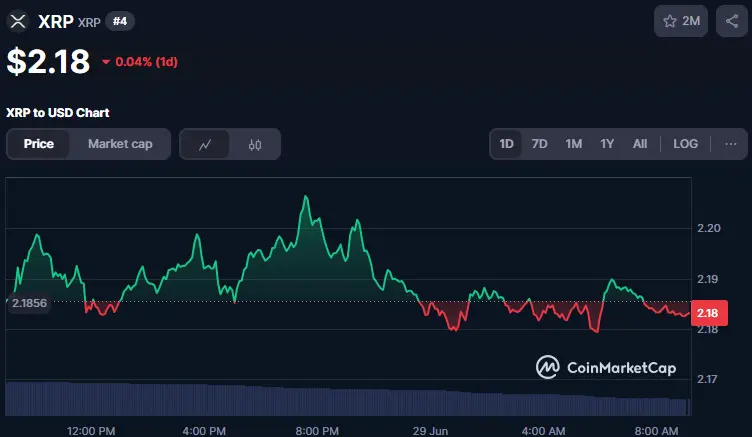Viewport: 752px width, 437px height.
Task: Click the 8:00 AM time axis label
Action: 656,431
